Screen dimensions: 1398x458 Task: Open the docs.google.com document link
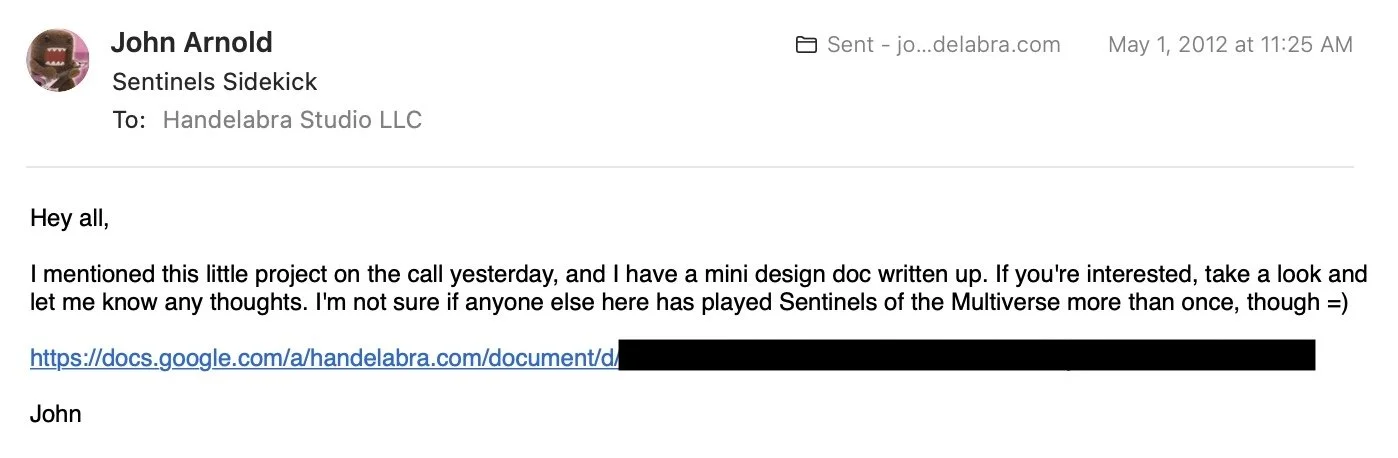(325, 356)
